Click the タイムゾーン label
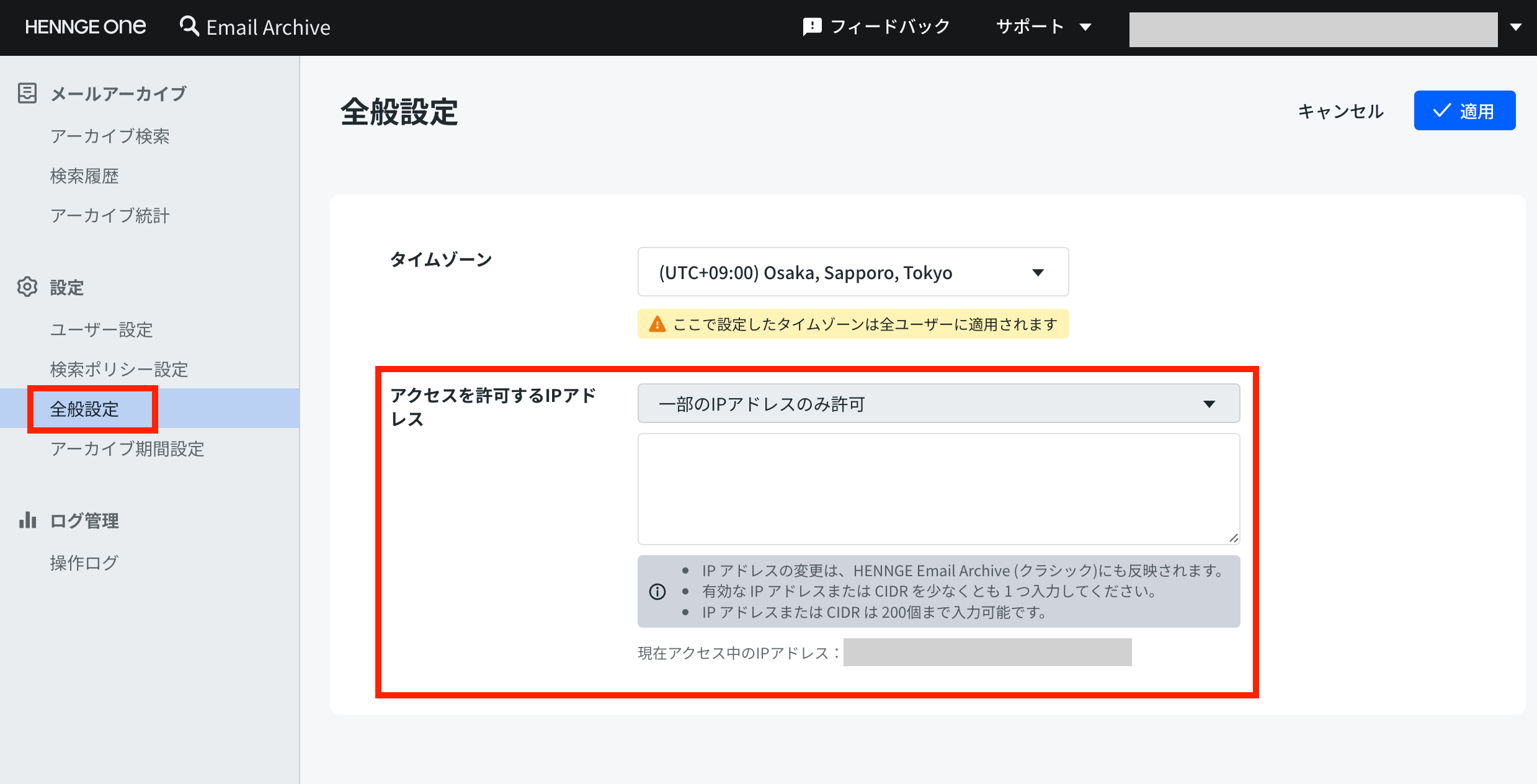This screenshot has height=784, width=1537. (441, 259)
